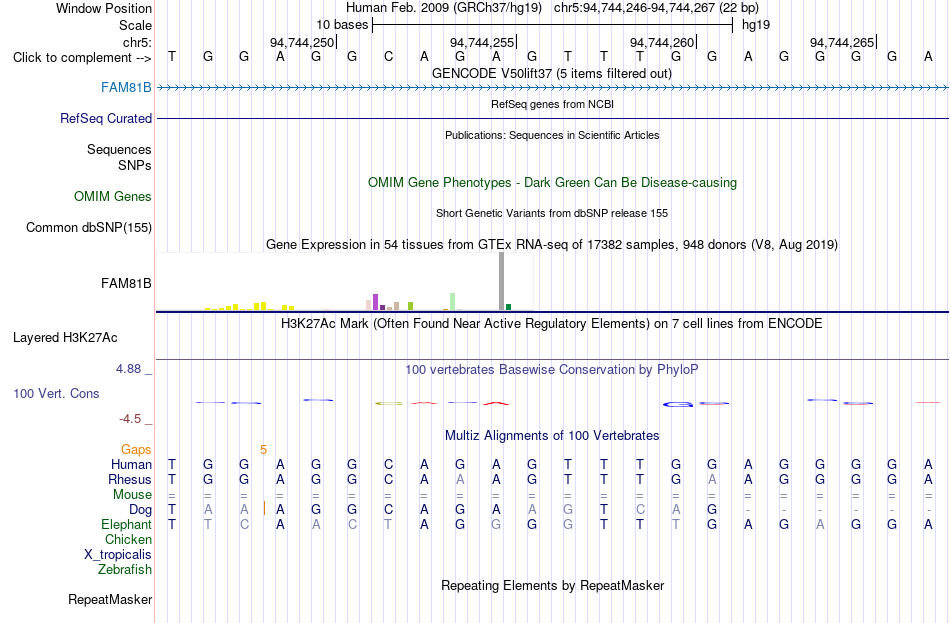Click the tall gray bar in the GTEx chart
The width and height of the screenshot is (950, 623).
[x=502, y=281]
